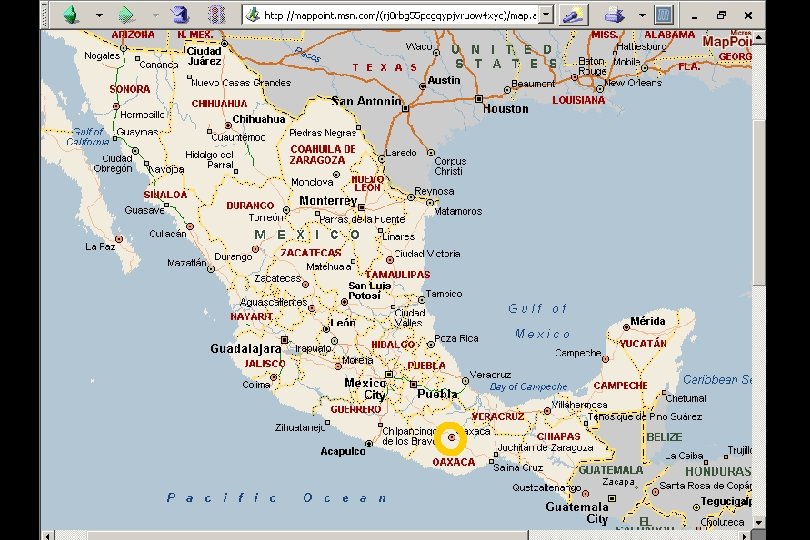
Task: Click the Ciudad Juárez label
Action: pyautogui.click(x=204, y=56)
